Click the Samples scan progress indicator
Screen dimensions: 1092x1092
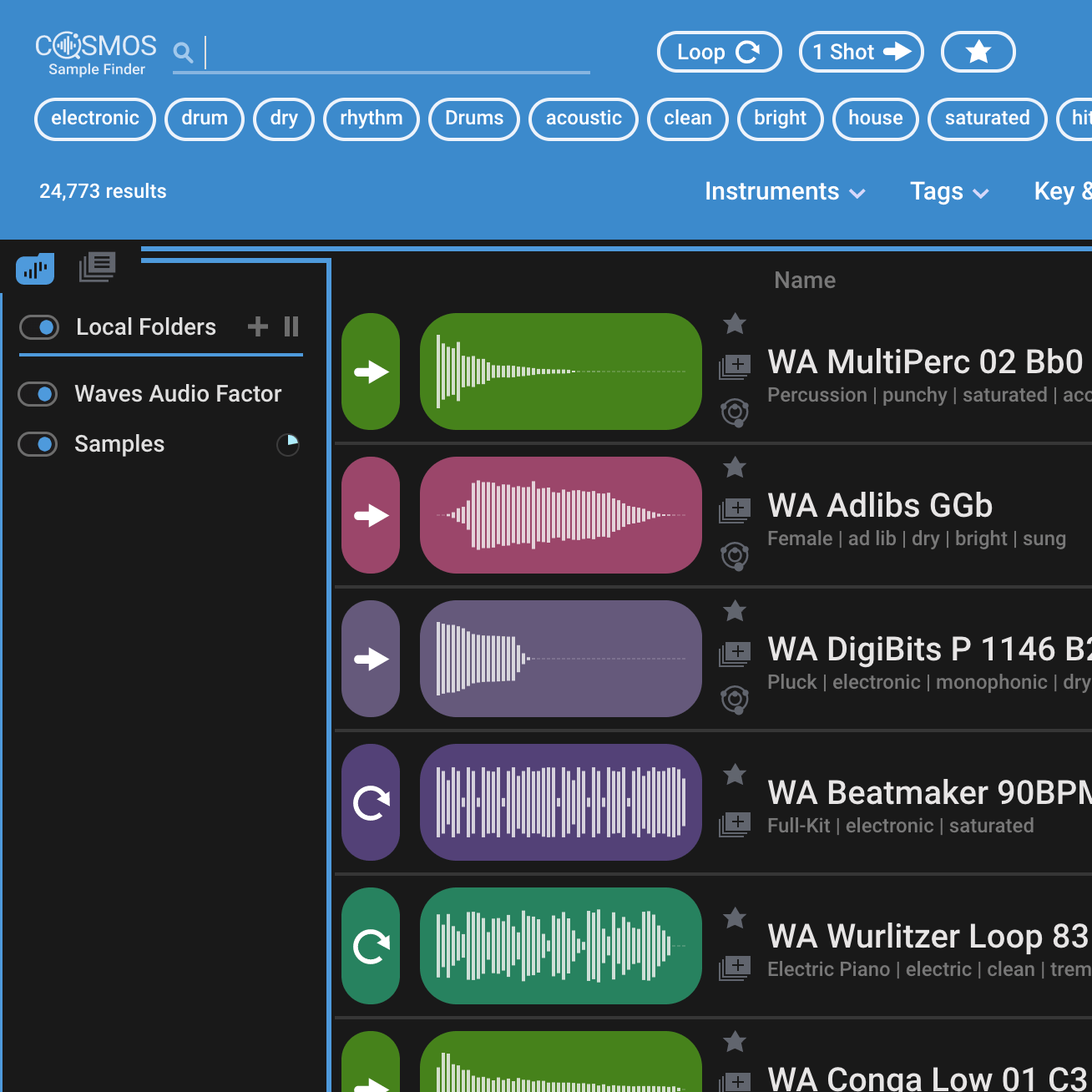coord(288,445)
